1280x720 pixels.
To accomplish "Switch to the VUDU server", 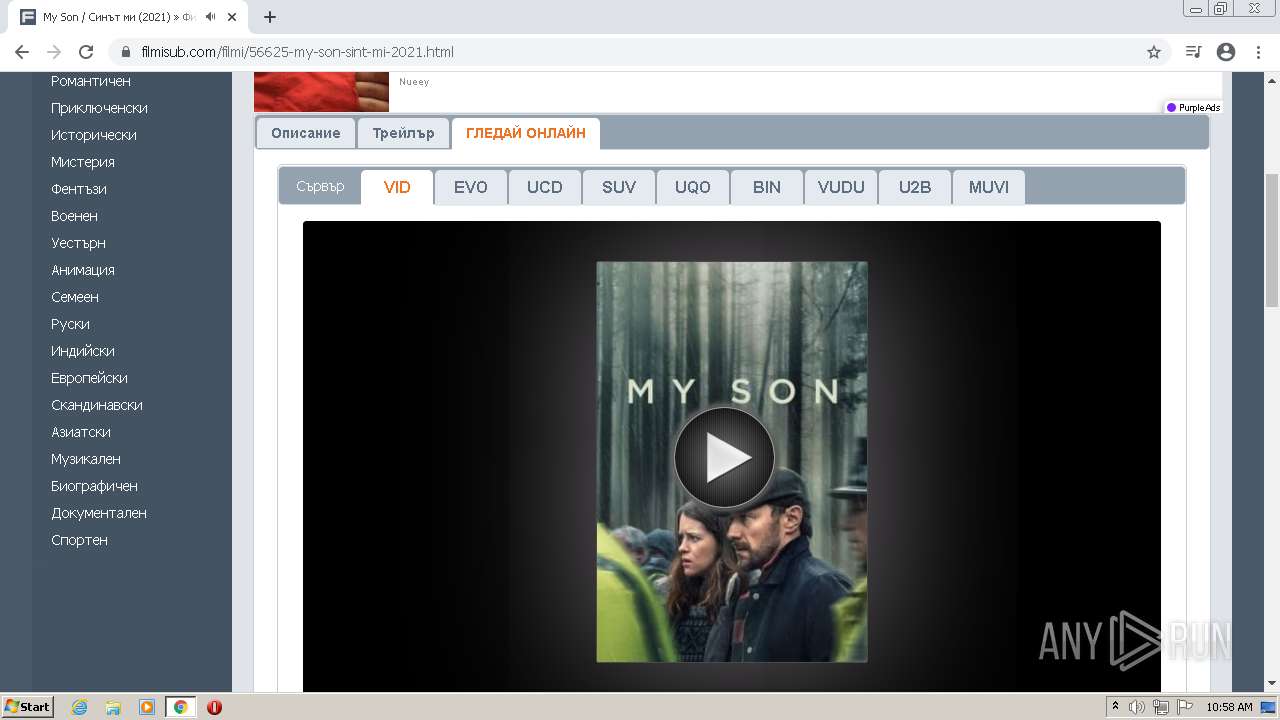I will 841,187.
